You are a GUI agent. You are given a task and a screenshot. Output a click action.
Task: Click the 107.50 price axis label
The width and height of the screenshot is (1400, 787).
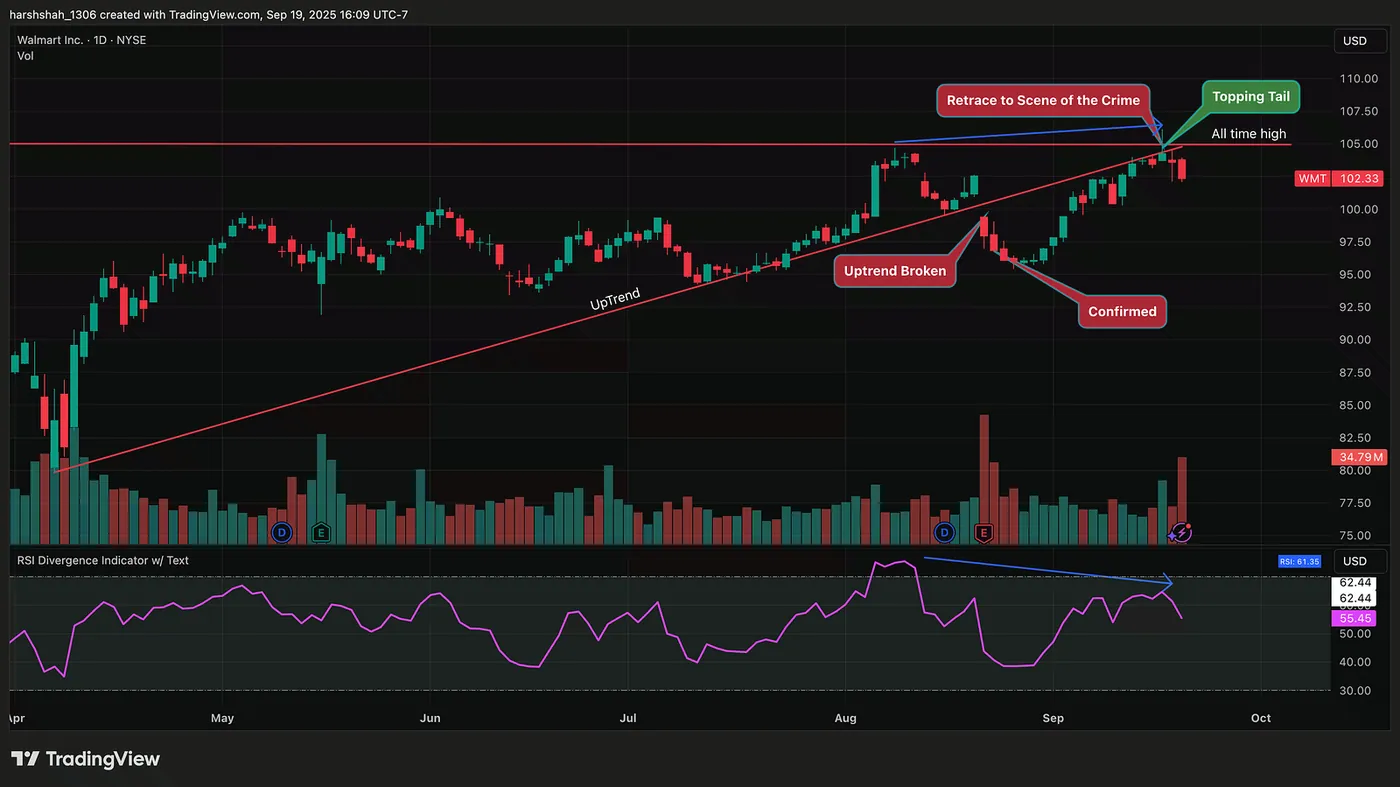(x=1359, y=111)
